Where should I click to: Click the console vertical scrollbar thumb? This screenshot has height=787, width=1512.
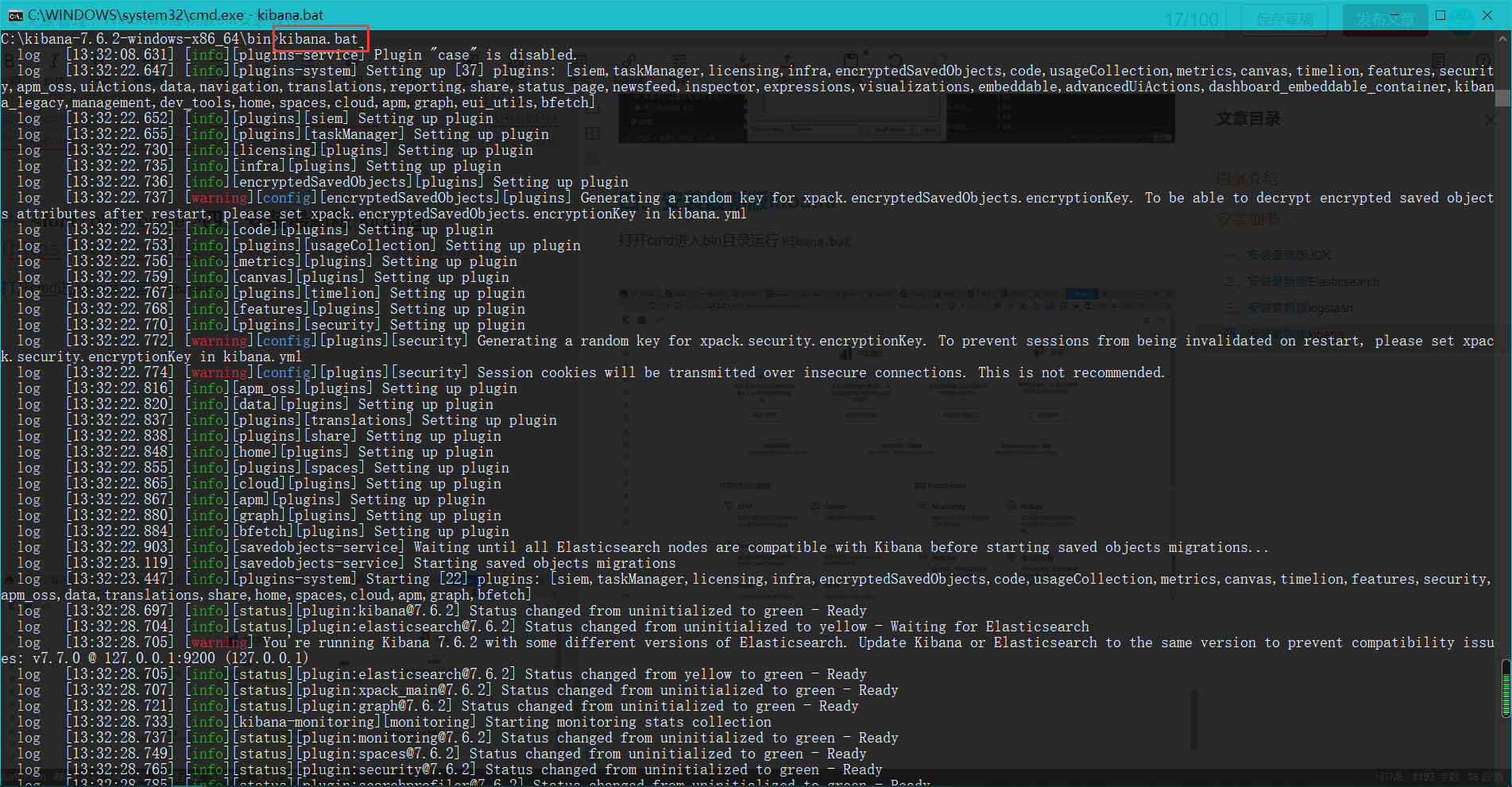(x=1503, y=98)
